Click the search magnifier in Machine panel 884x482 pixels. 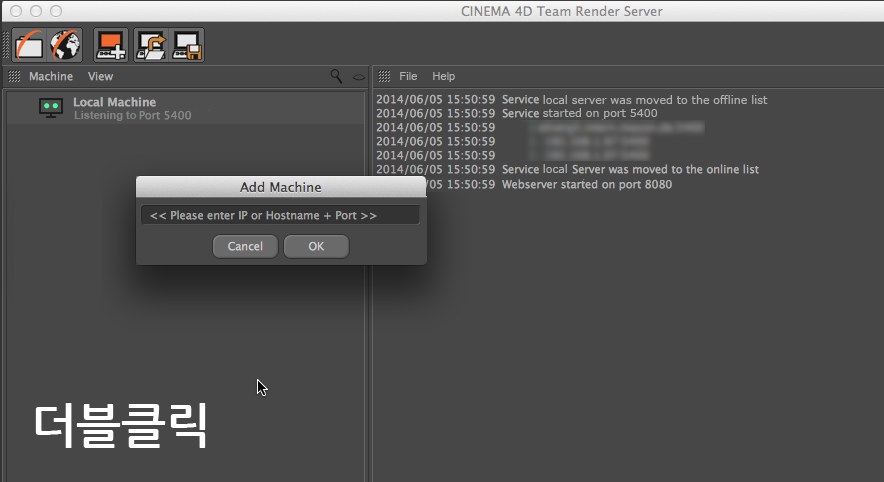pos(336,76)
